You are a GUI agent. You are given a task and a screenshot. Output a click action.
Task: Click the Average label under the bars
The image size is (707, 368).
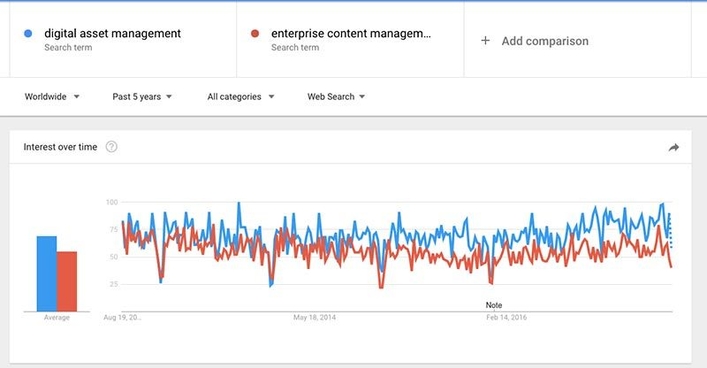click(57, 317)
